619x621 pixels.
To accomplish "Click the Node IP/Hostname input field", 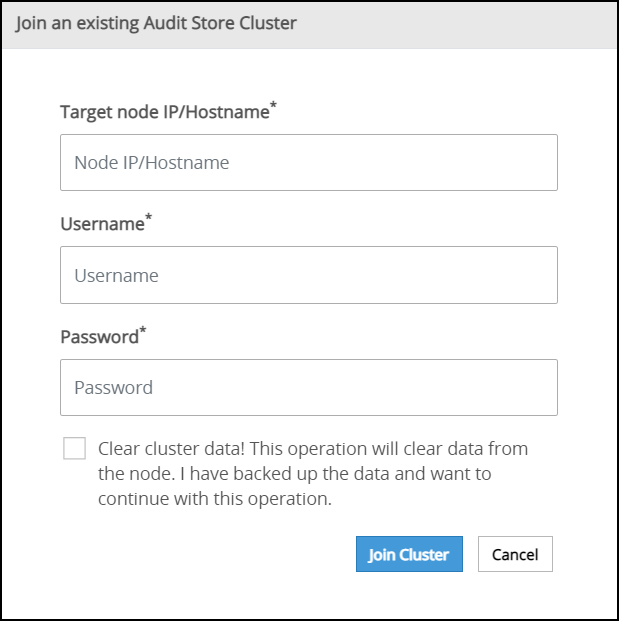I will tap(308, 162).
